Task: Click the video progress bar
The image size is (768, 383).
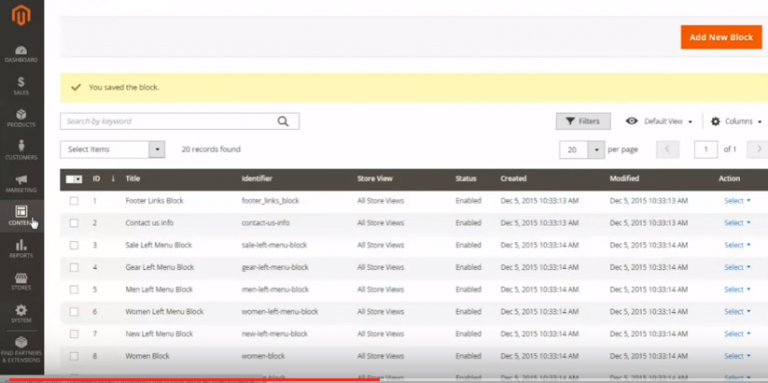Action: (384, 379)
